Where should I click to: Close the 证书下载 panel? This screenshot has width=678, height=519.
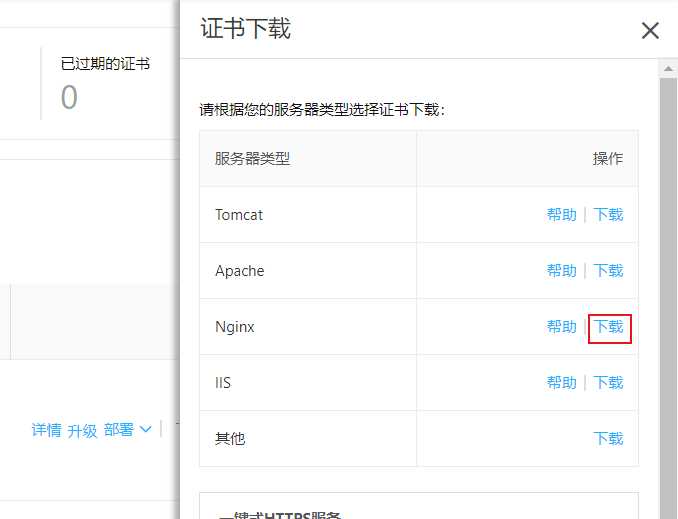click(x=650, y=31)
